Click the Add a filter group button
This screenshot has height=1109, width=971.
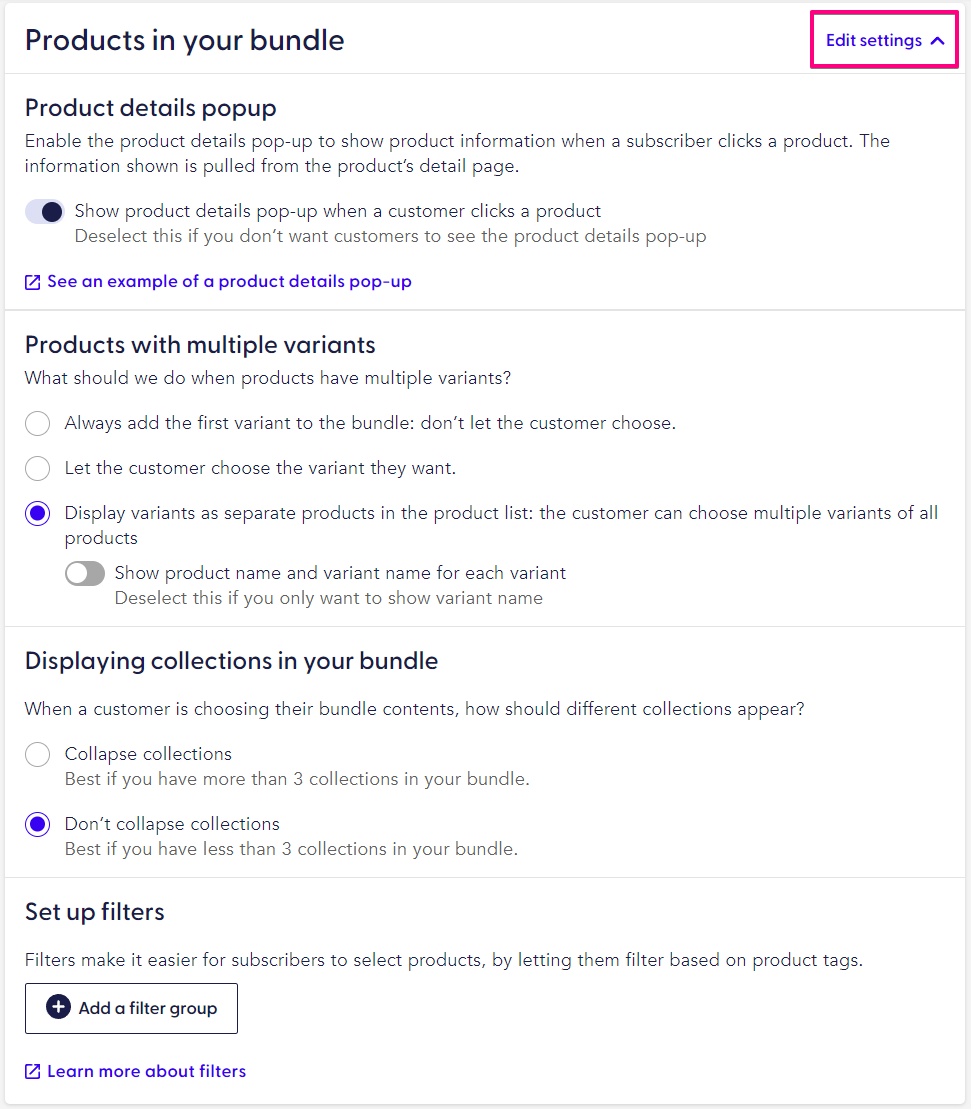point(131,1008)
